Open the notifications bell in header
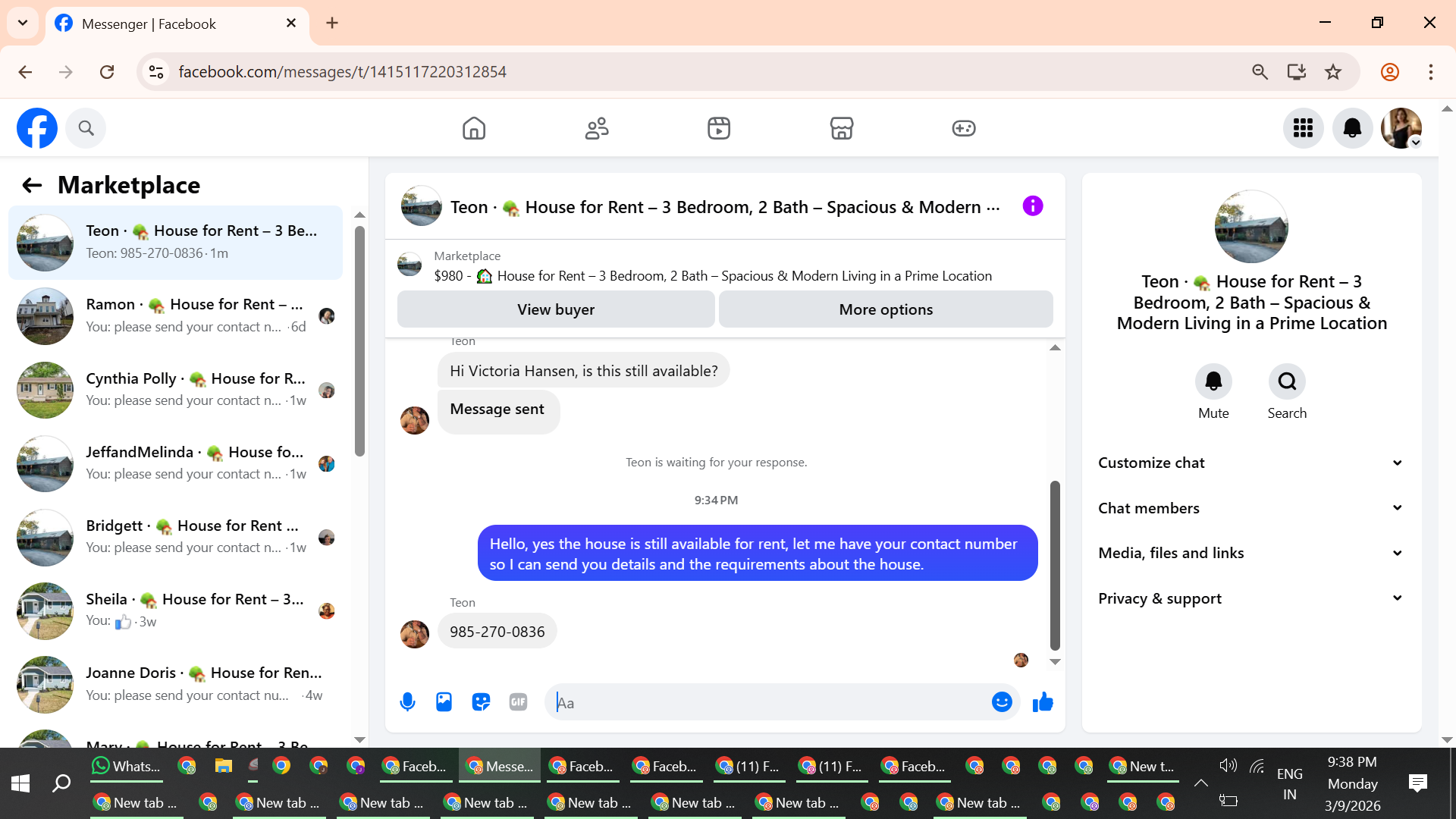Viewport: 1456px width, 819px height. (x=1352, y=128)
